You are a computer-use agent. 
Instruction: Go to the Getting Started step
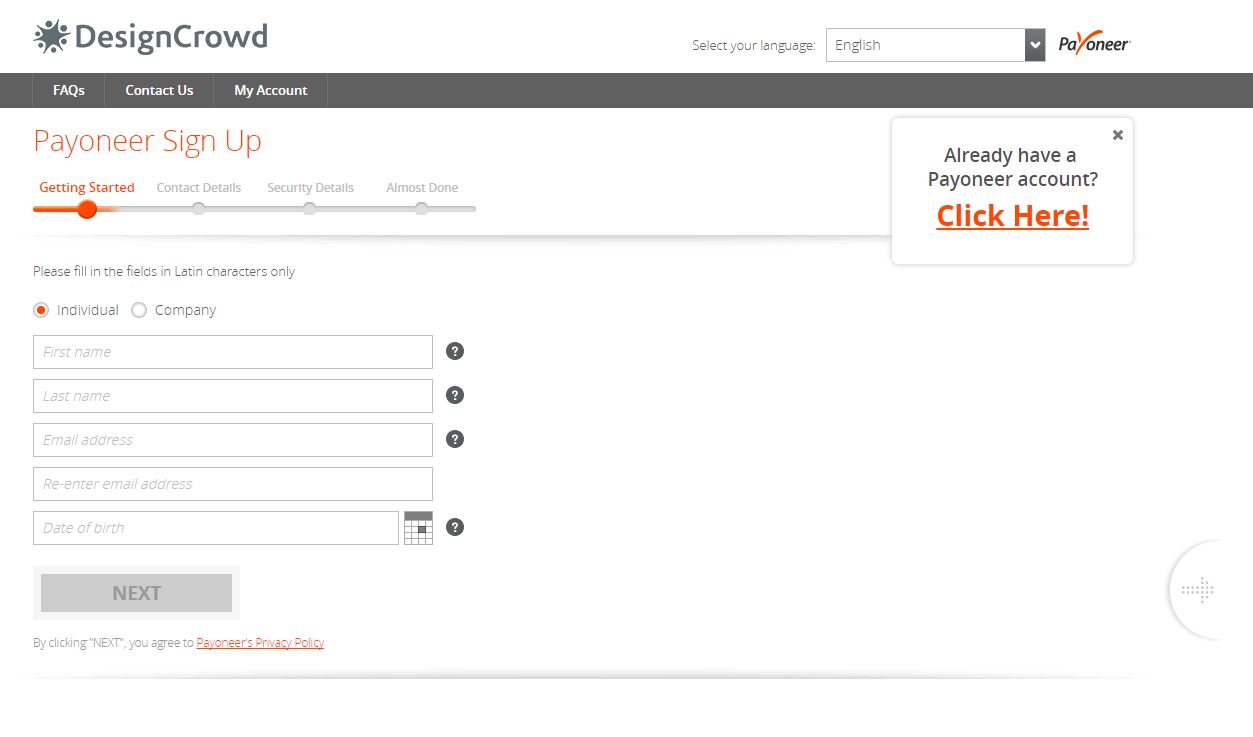click(x=87, y=187)
